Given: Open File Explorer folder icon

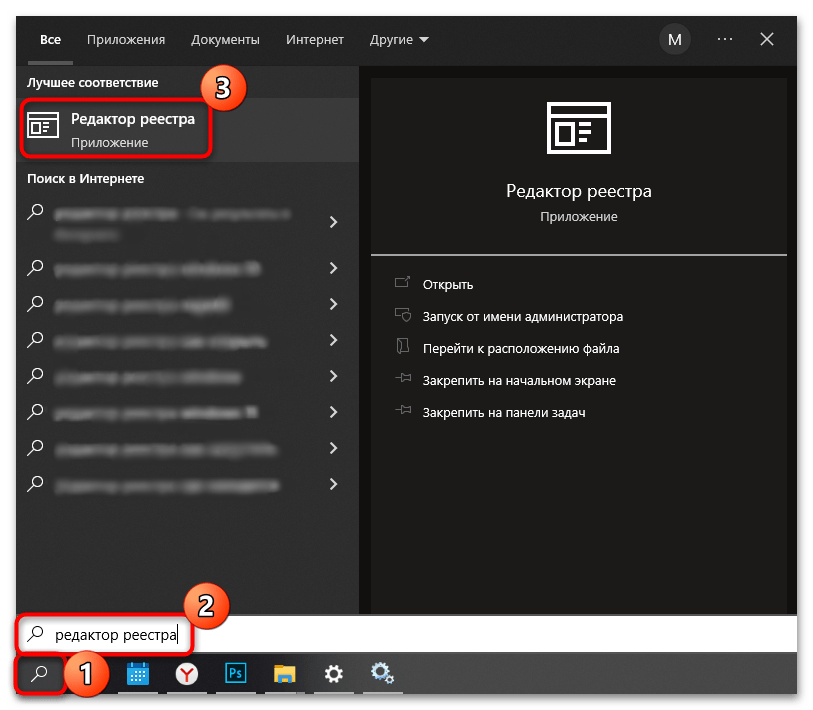Looking at the screenshot, I should pyautogui.click(x=285, y=675).
